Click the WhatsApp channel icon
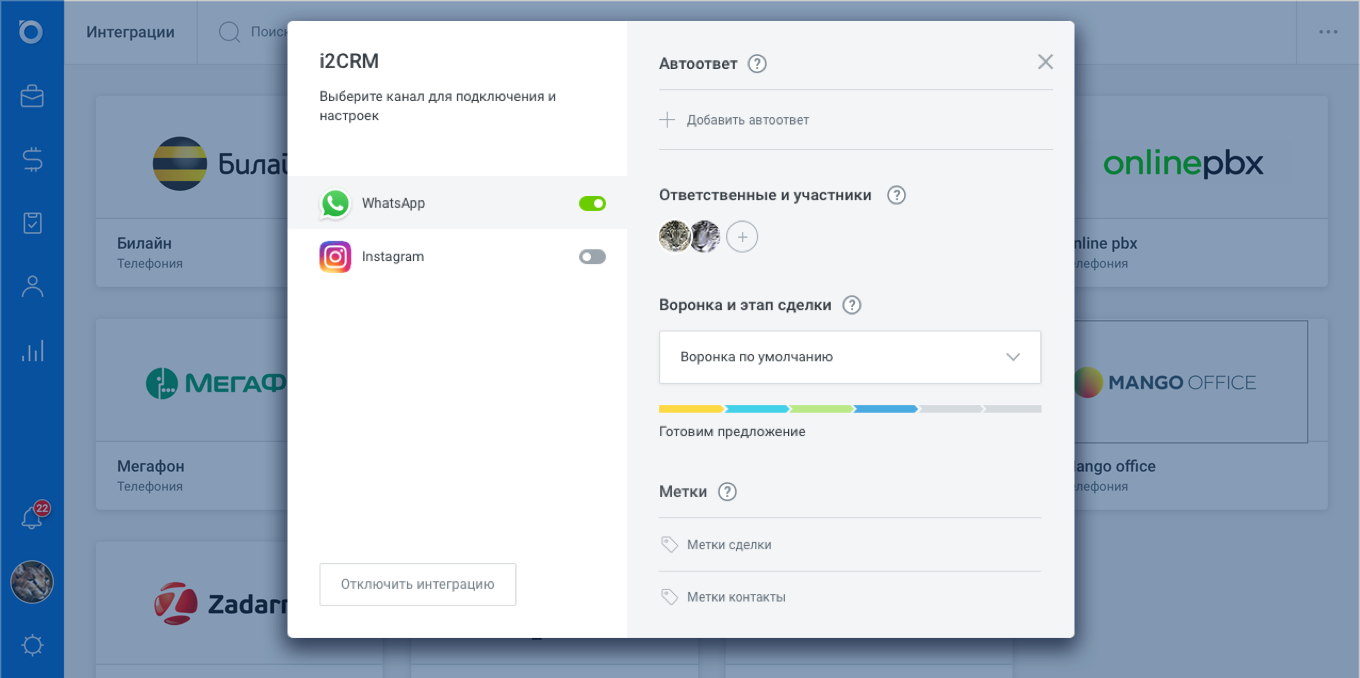Viewport: 1360px width, 678px height. [x=335, y=204]
